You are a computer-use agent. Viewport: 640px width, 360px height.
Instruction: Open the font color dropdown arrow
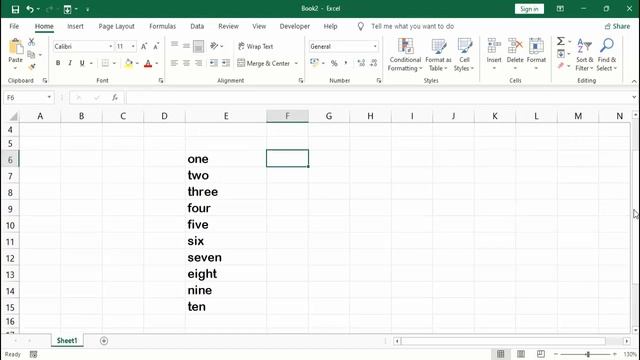click(157, 63)
